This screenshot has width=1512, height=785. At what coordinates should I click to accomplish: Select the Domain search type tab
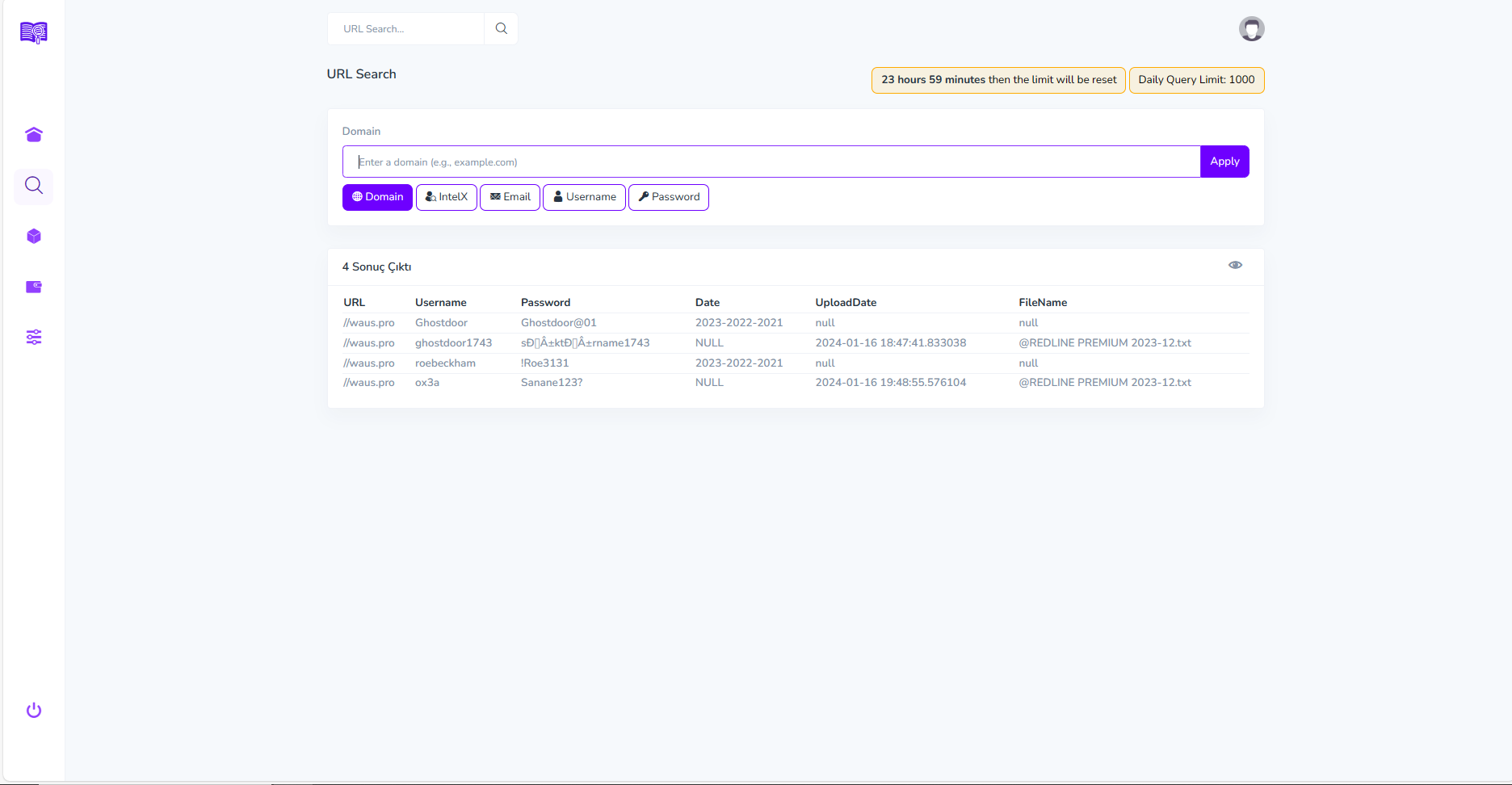tap(377, 197)
